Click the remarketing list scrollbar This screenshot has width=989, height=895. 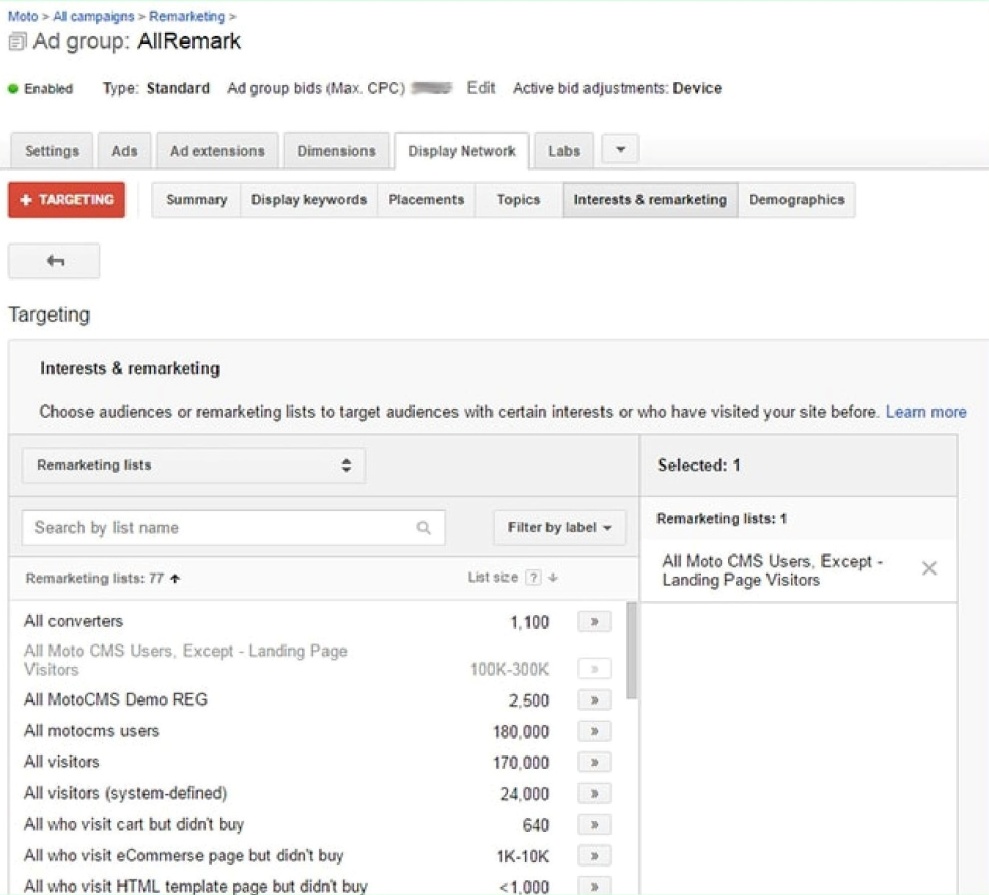631,650
